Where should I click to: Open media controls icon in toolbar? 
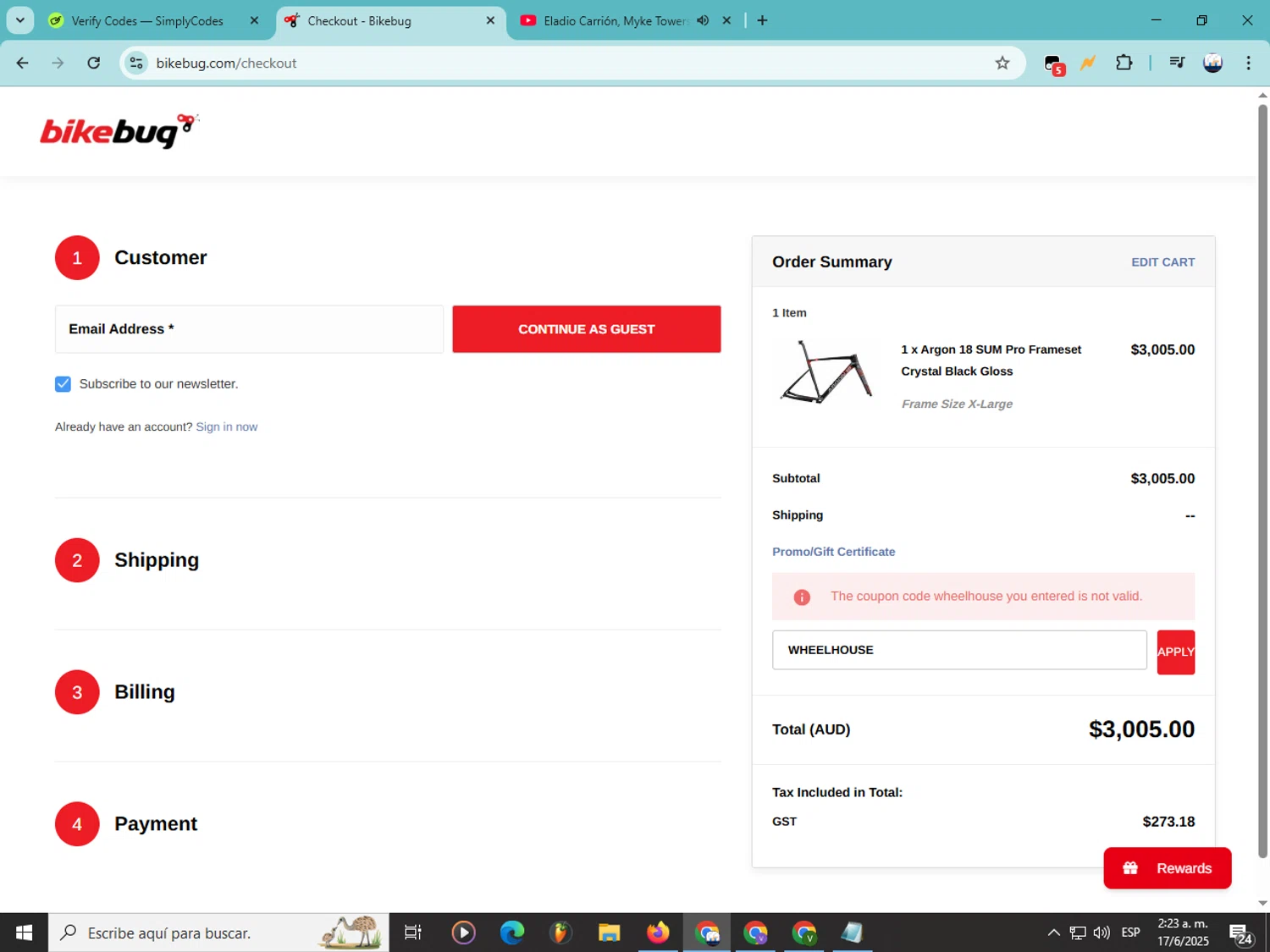pos(1176,63)
